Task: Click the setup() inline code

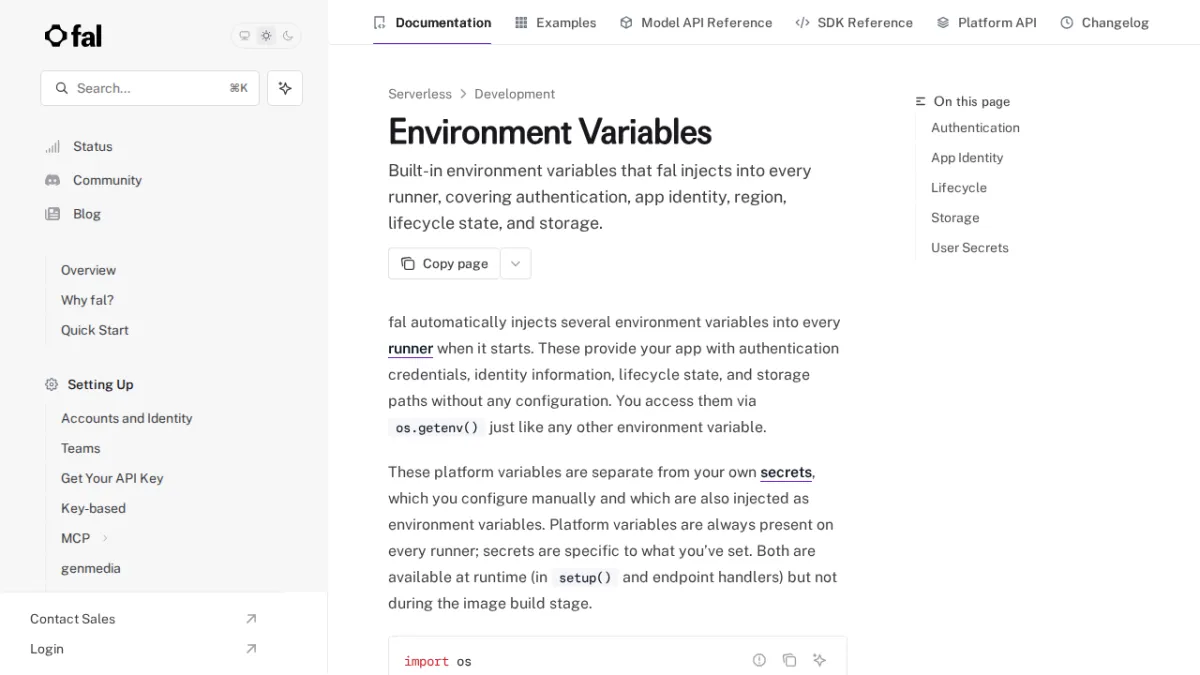Action: click(585, 577)
